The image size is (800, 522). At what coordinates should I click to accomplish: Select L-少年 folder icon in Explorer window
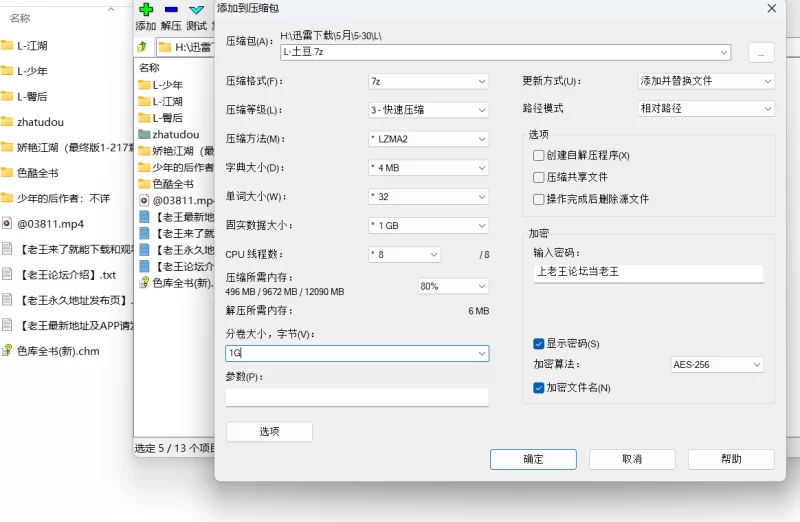point(7,71)
